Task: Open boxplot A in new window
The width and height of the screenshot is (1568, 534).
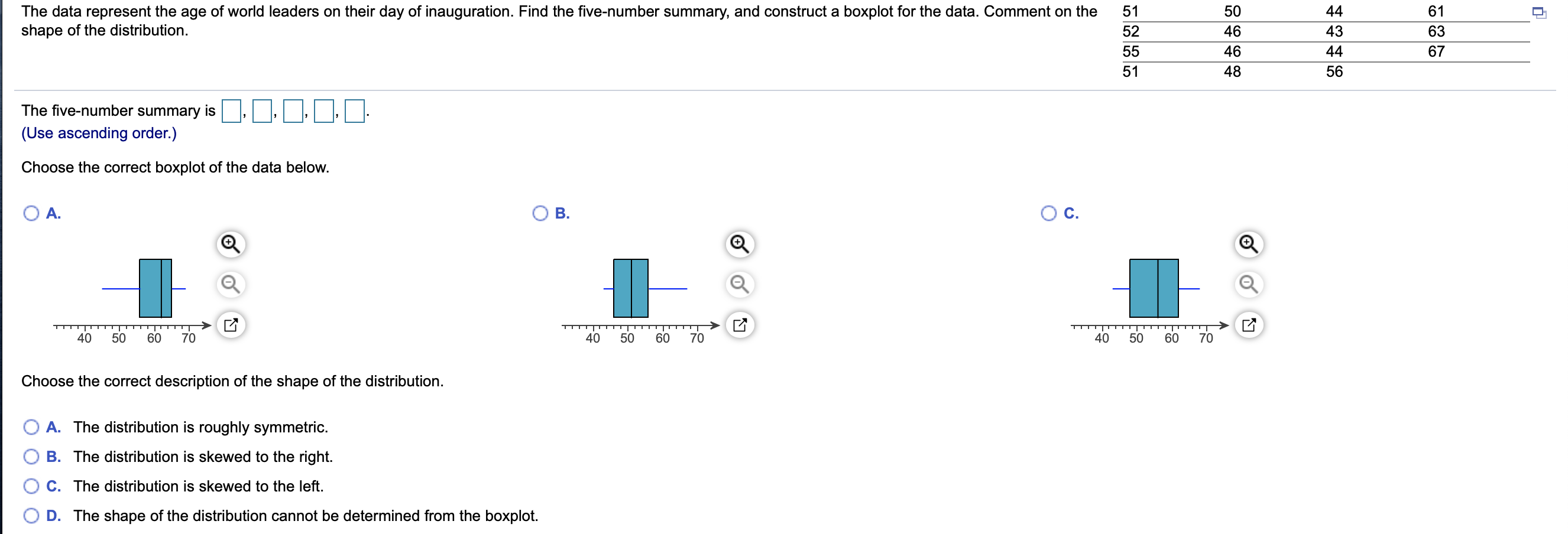Action: pos(230,325)
